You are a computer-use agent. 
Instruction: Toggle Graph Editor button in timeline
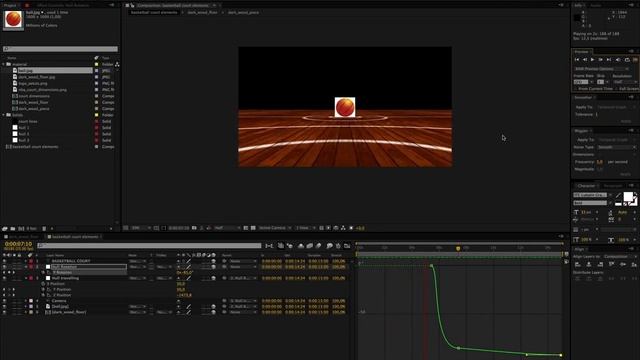coord(347,246)
